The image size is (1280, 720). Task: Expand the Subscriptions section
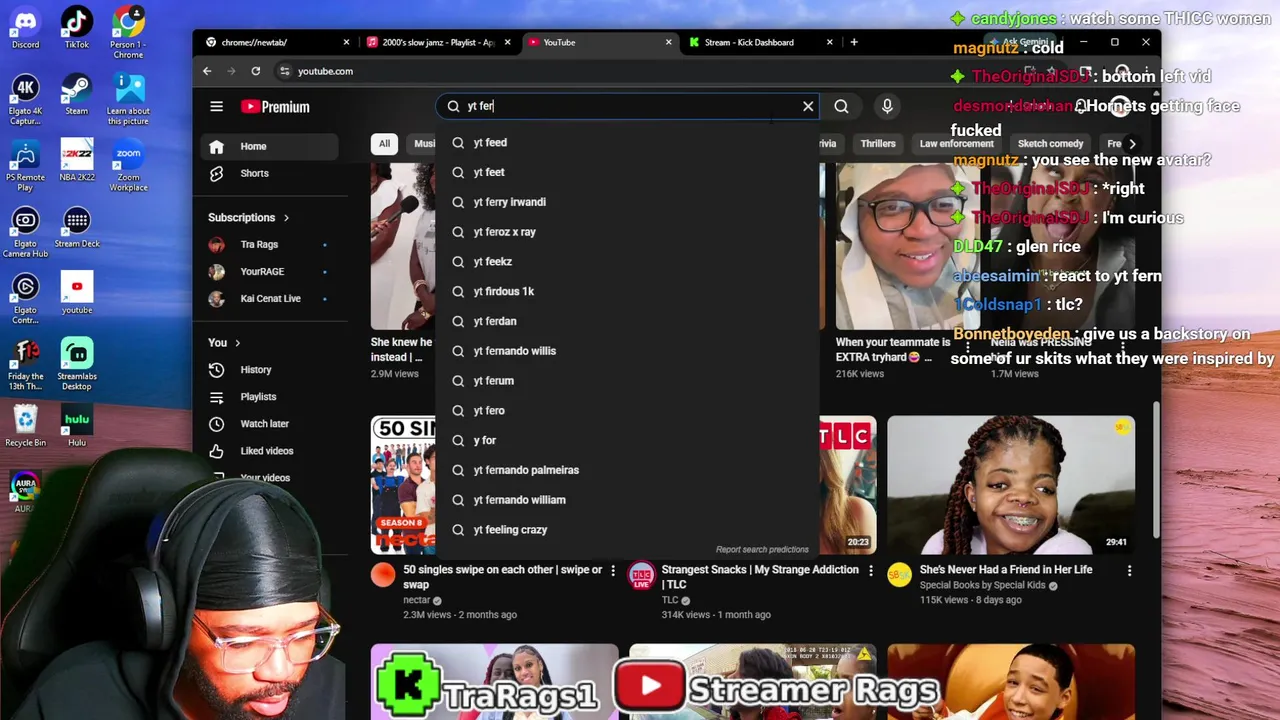(x=249, y=217)
